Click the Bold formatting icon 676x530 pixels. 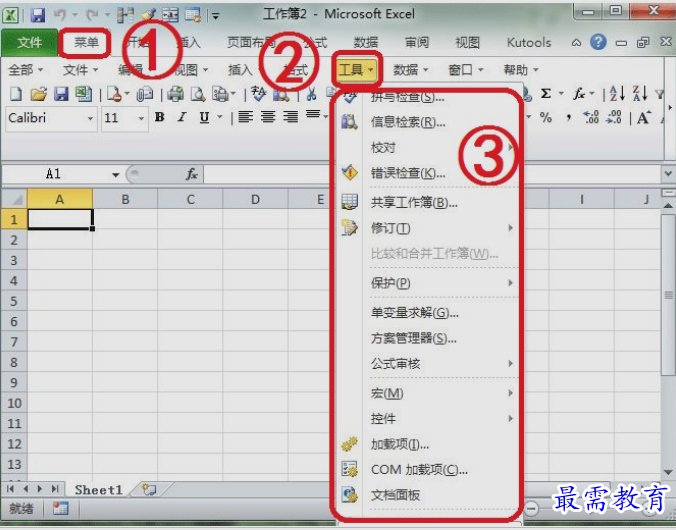tap(160, 117)
